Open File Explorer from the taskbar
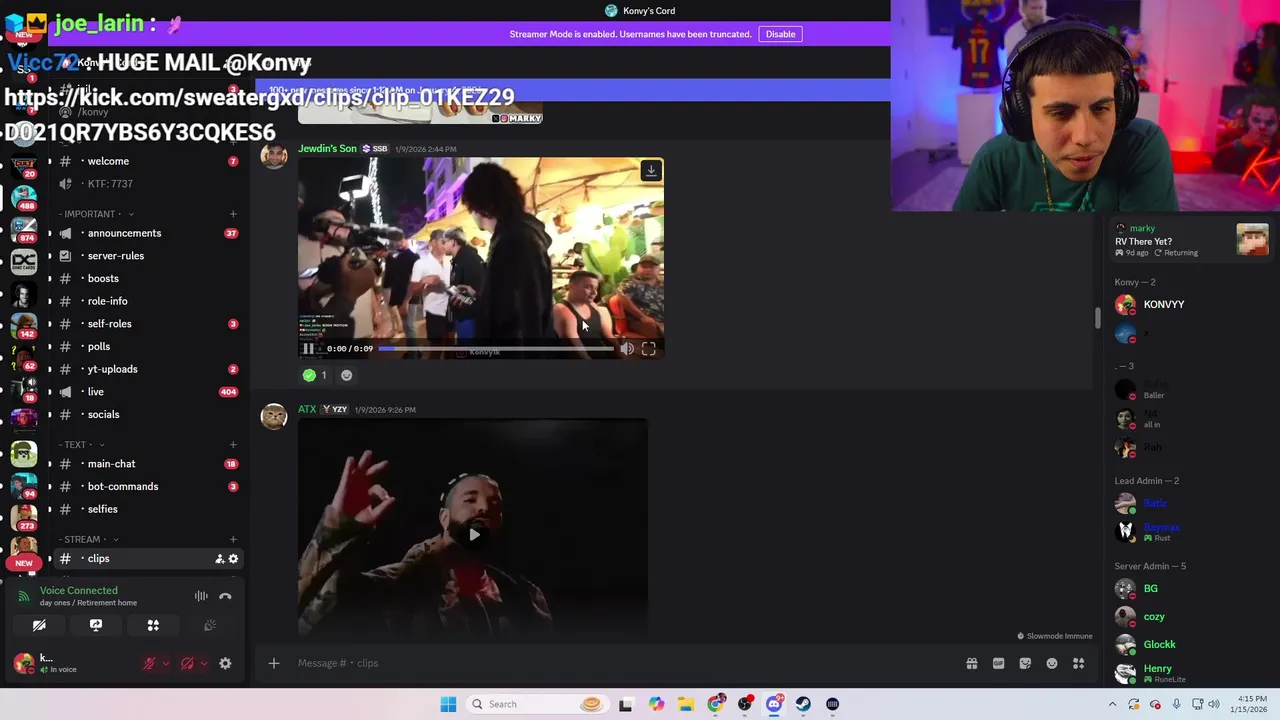The width and height of the screenshot is (1280, 720). click(x=686, y=704)
